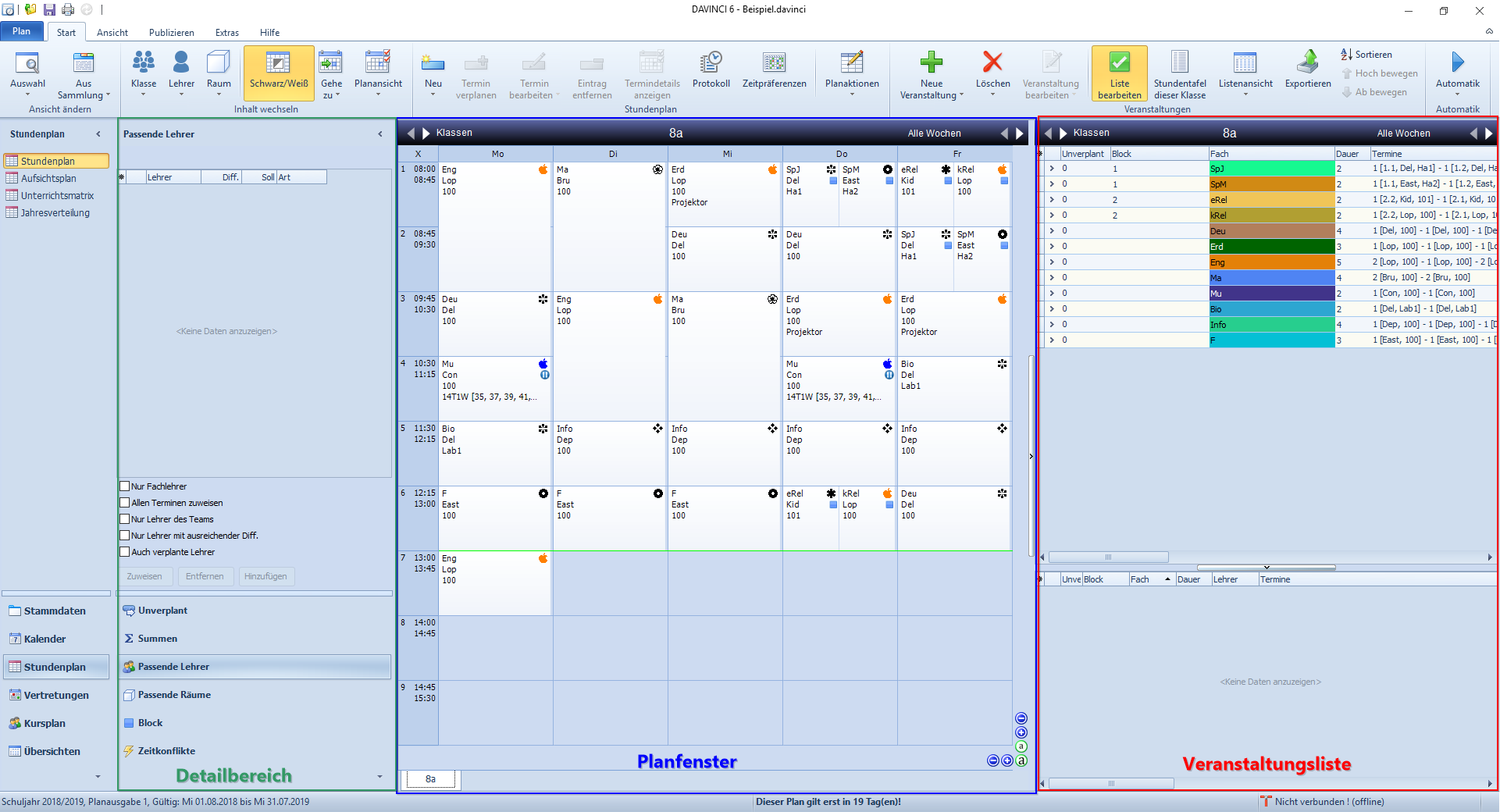The height and width of the screenshot is (812, 1500).
Task: Click the cyan F color cell
Action: click(1272, 340)
